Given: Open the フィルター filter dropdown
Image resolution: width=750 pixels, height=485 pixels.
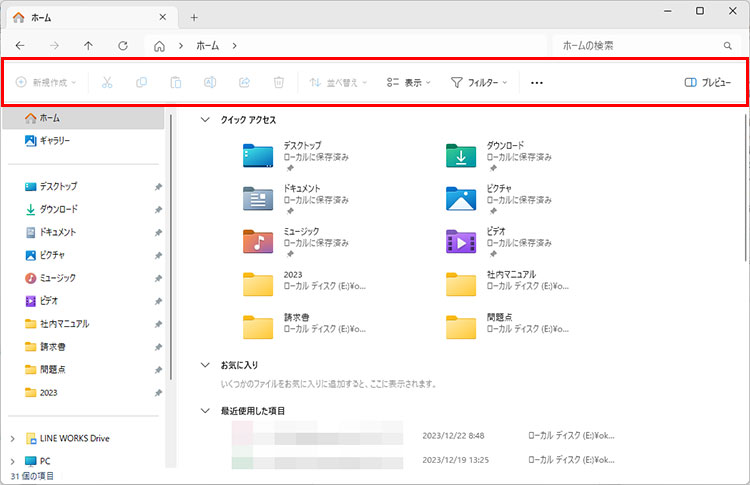Looking at the screenshot, I should point(479,82).
